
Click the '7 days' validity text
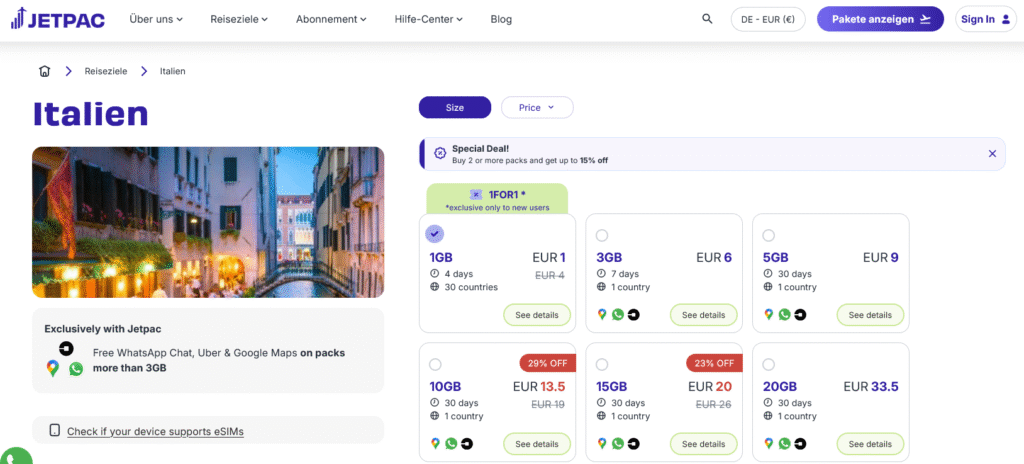pos(625,274)
